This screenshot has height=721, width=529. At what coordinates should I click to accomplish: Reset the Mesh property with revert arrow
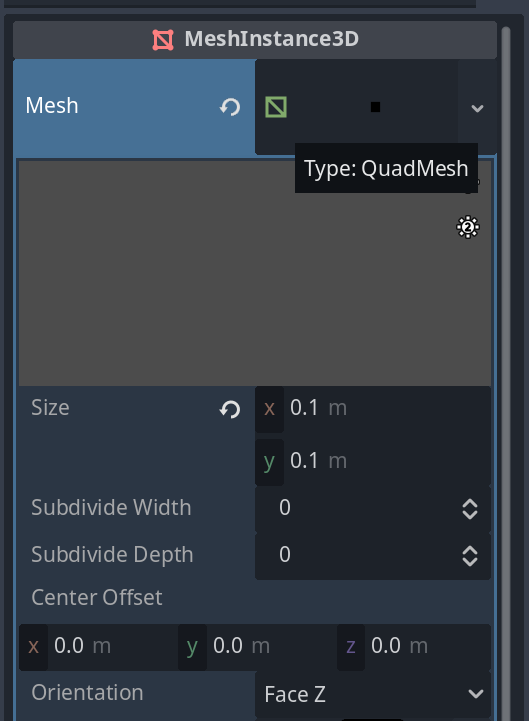pos(230,107)
